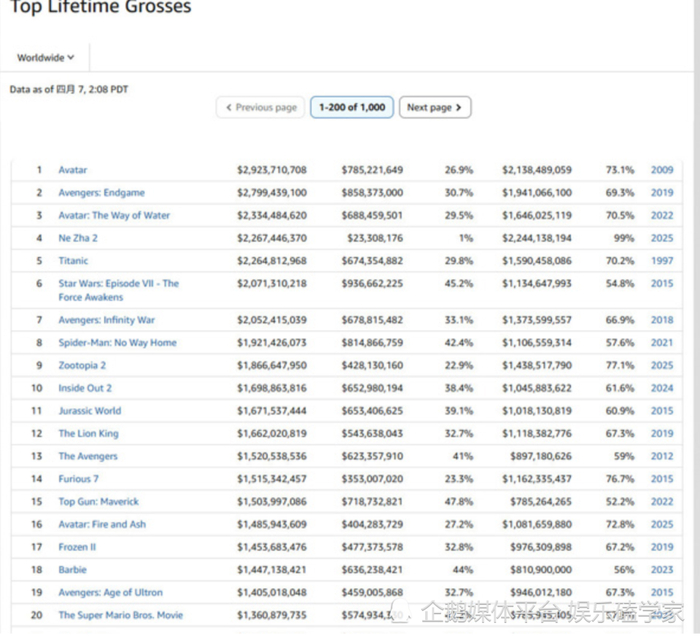Click the 2009 year link for Avatar

(661, 170)
